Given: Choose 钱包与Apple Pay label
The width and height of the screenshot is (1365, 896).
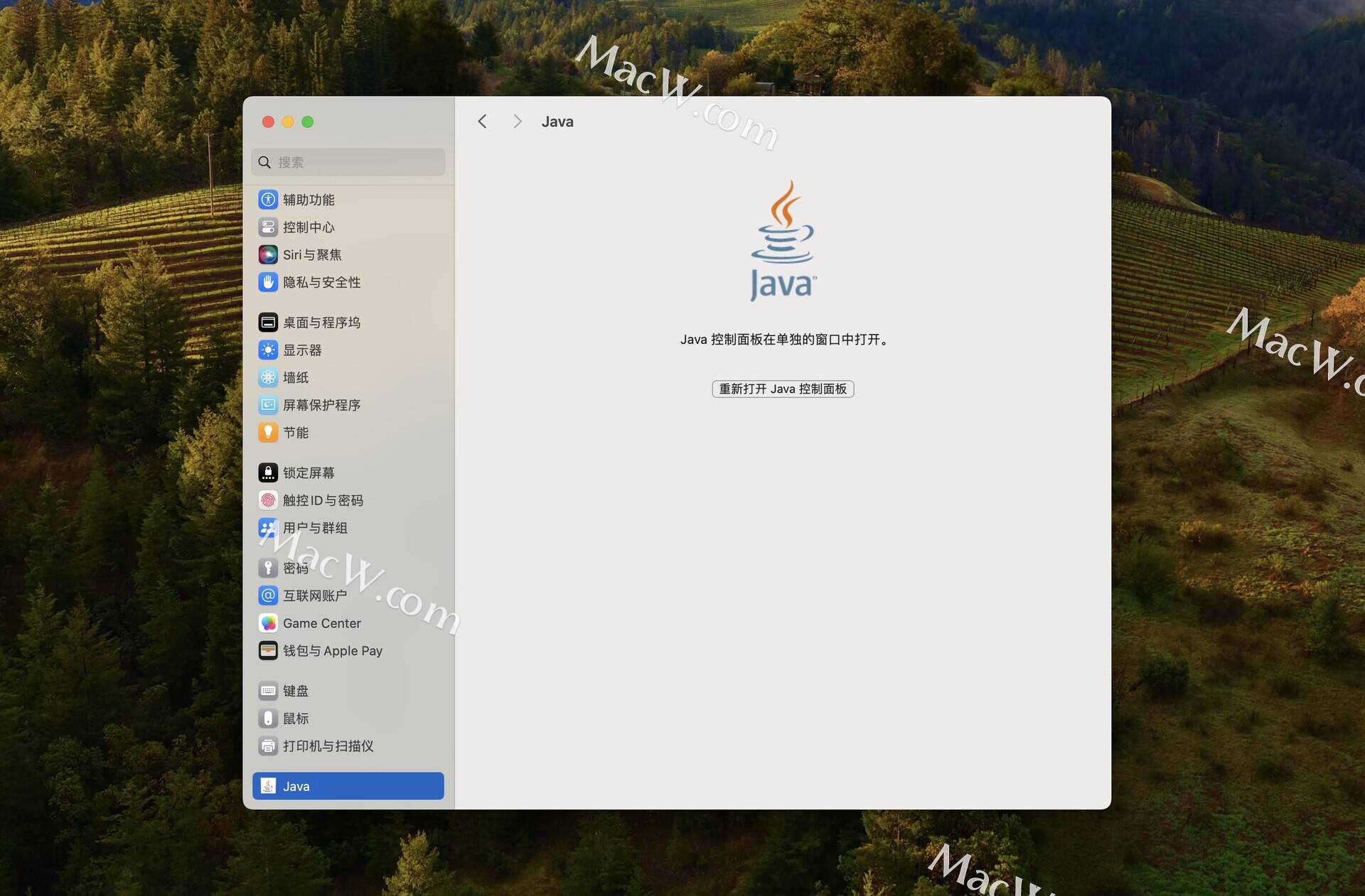Looking at the screenshot, I should (x=333, y=650).
